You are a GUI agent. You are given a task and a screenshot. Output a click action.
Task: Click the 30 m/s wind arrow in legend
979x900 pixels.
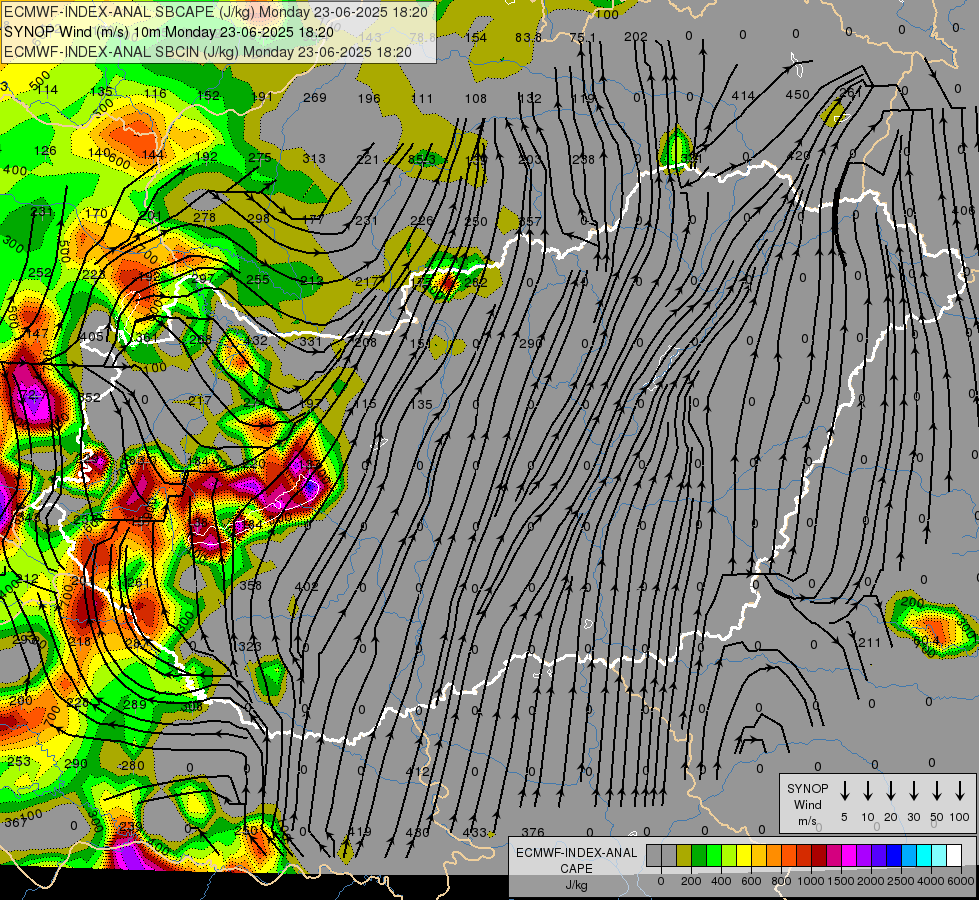[x=914, y=791]
